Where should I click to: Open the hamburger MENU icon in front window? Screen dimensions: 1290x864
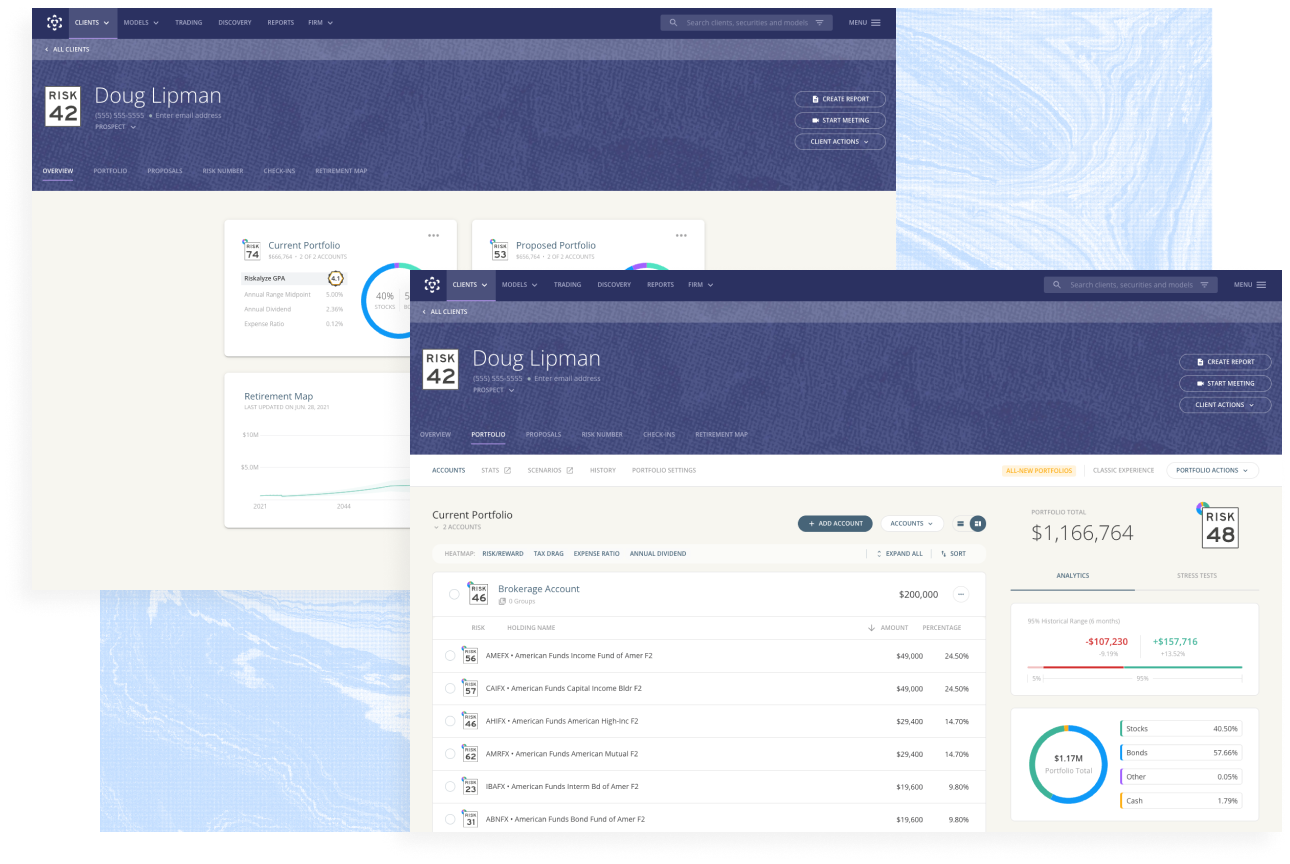1261,285
